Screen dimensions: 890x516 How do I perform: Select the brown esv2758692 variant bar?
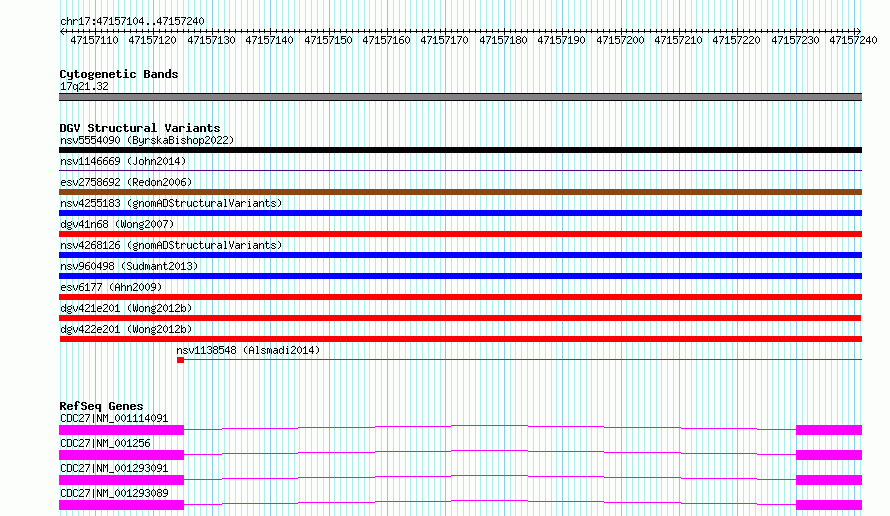point(460,192)
